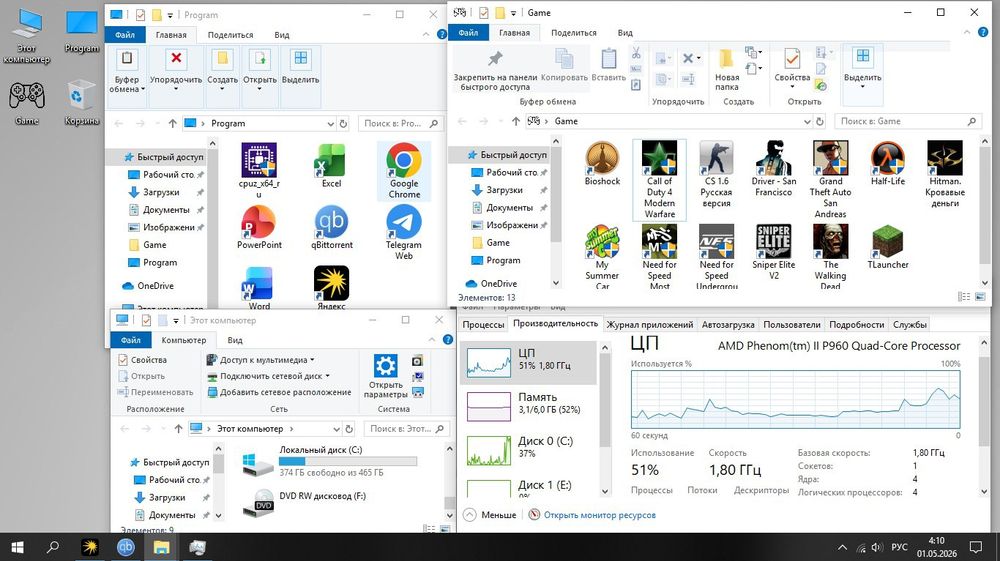Switch to Автозагрузка tab
Screen dimensions: 1000x561
click(x=728, y=324)
